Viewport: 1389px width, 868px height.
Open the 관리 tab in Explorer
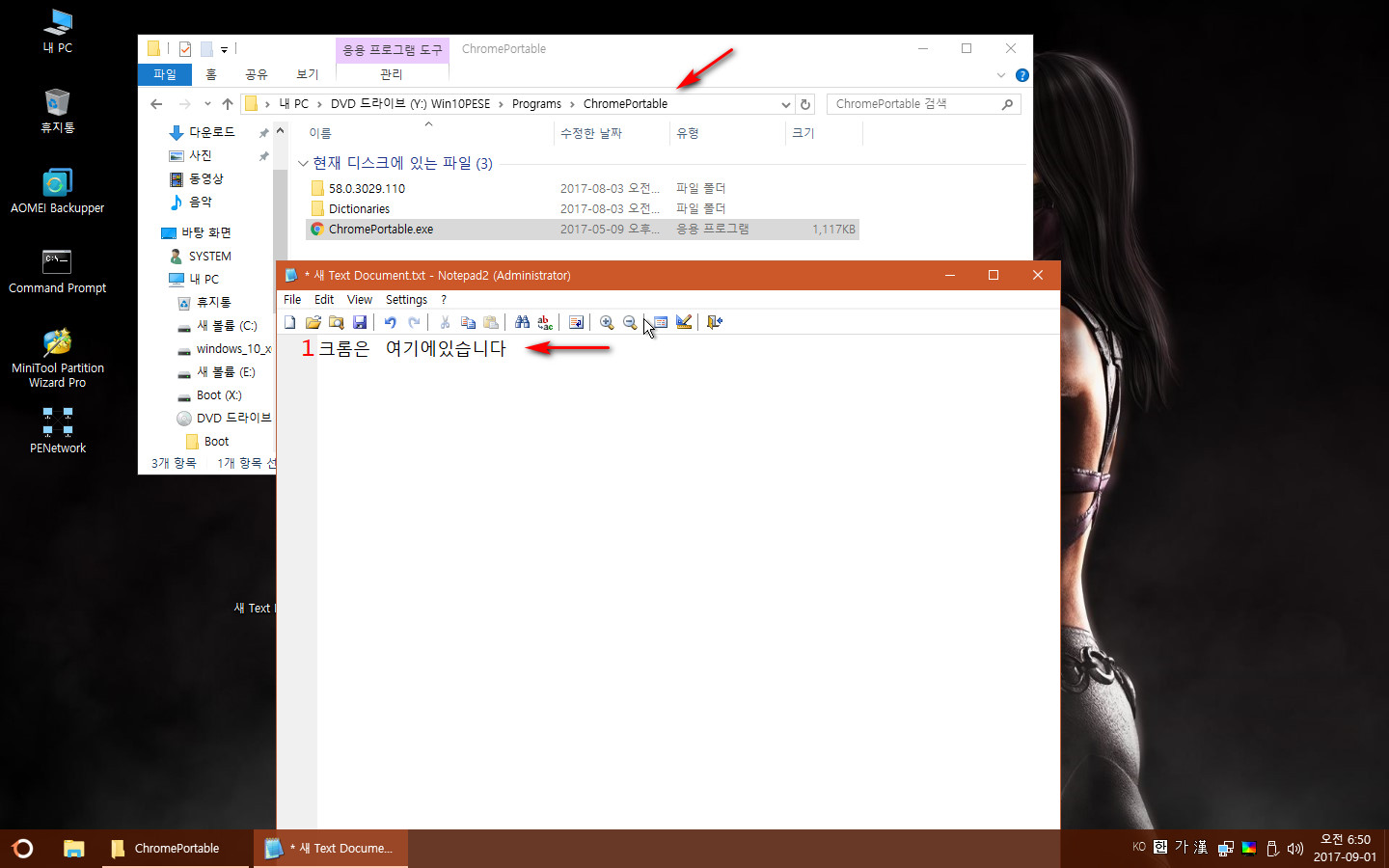[392, 74]
